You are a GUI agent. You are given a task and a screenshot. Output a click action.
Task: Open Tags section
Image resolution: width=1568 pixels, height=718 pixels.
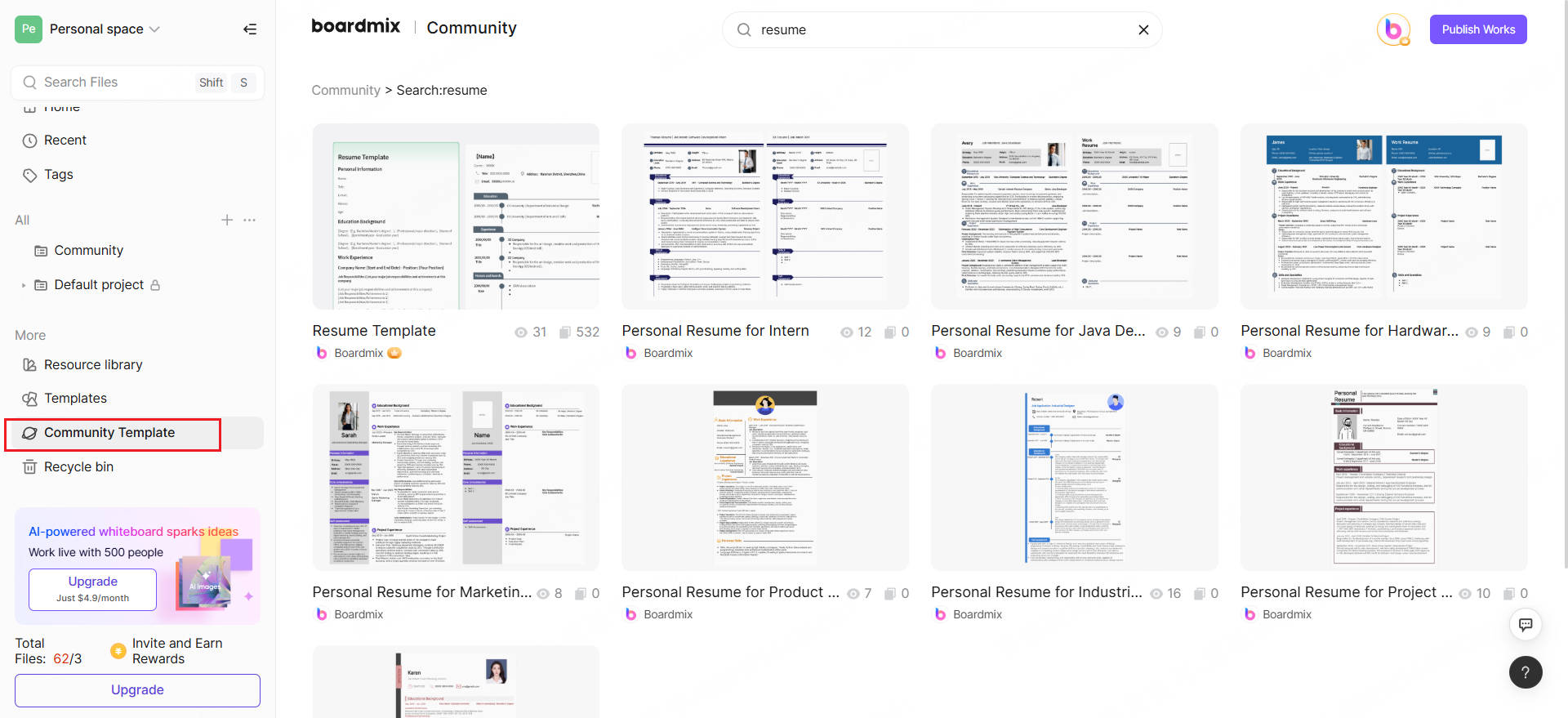58,175
